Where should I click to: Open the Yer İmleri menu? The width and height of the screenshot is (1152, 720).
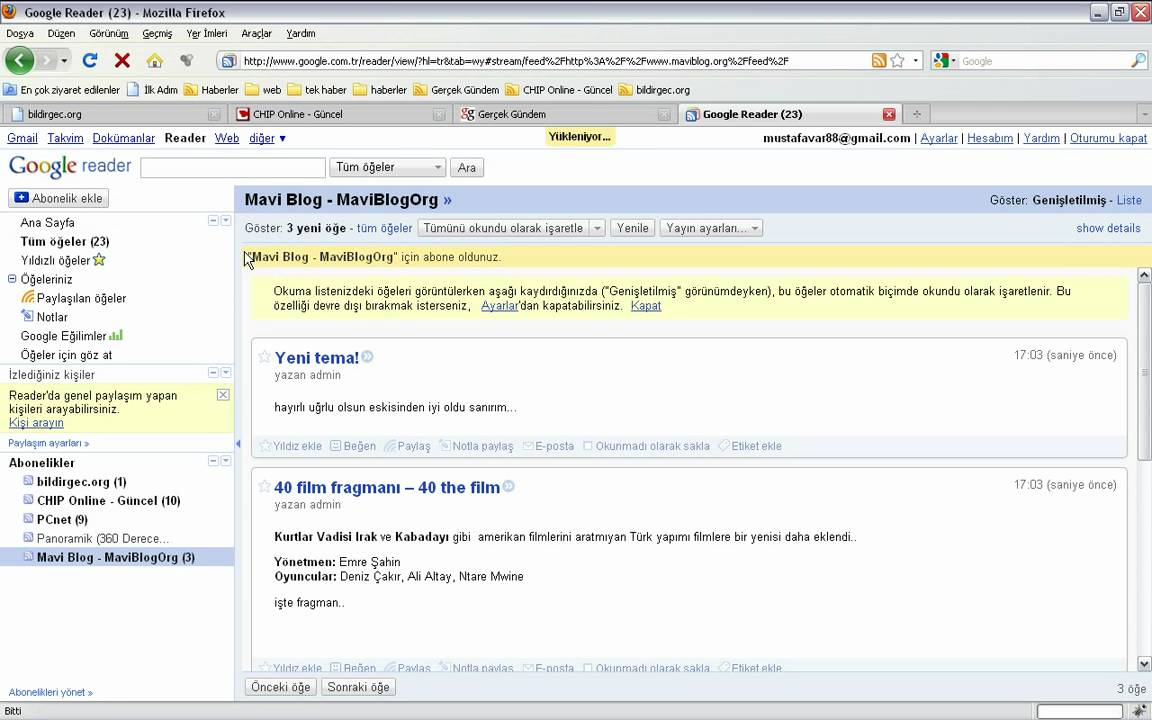(x=206, y=33)
